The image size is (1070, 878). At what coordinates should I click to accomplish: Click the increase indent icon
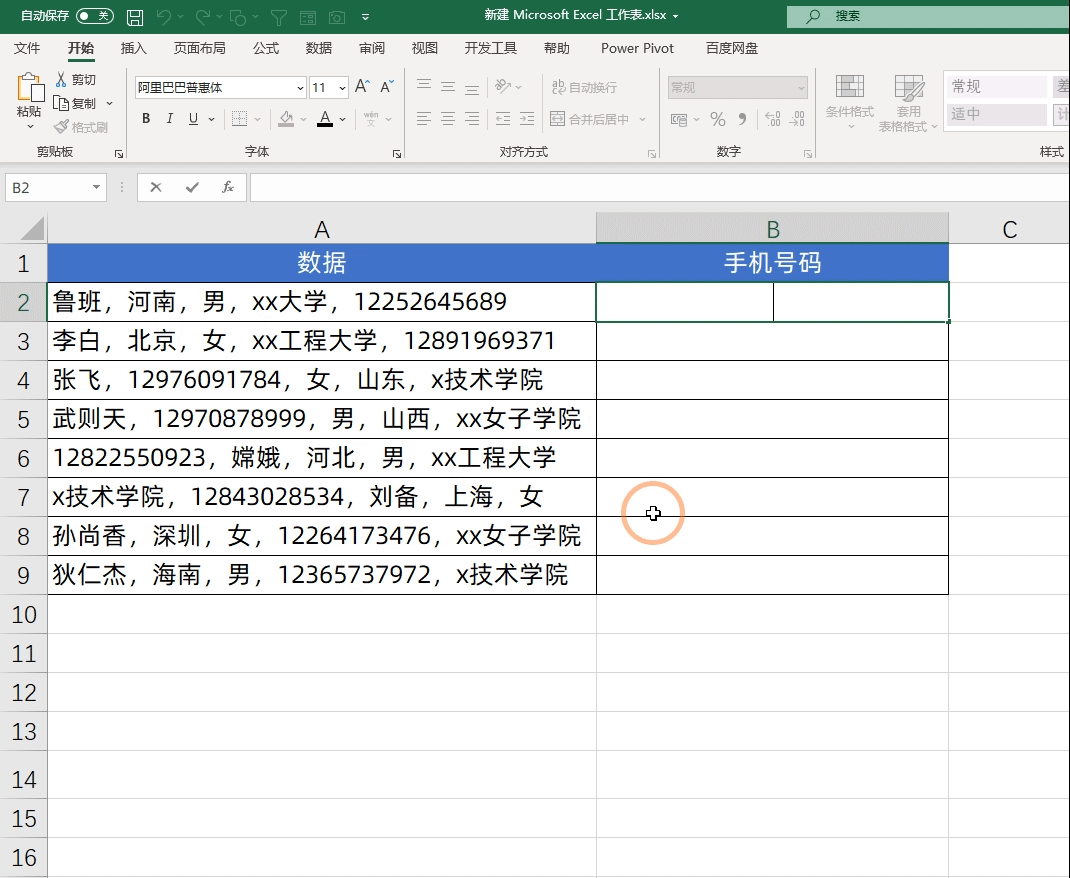pos(527,119)
